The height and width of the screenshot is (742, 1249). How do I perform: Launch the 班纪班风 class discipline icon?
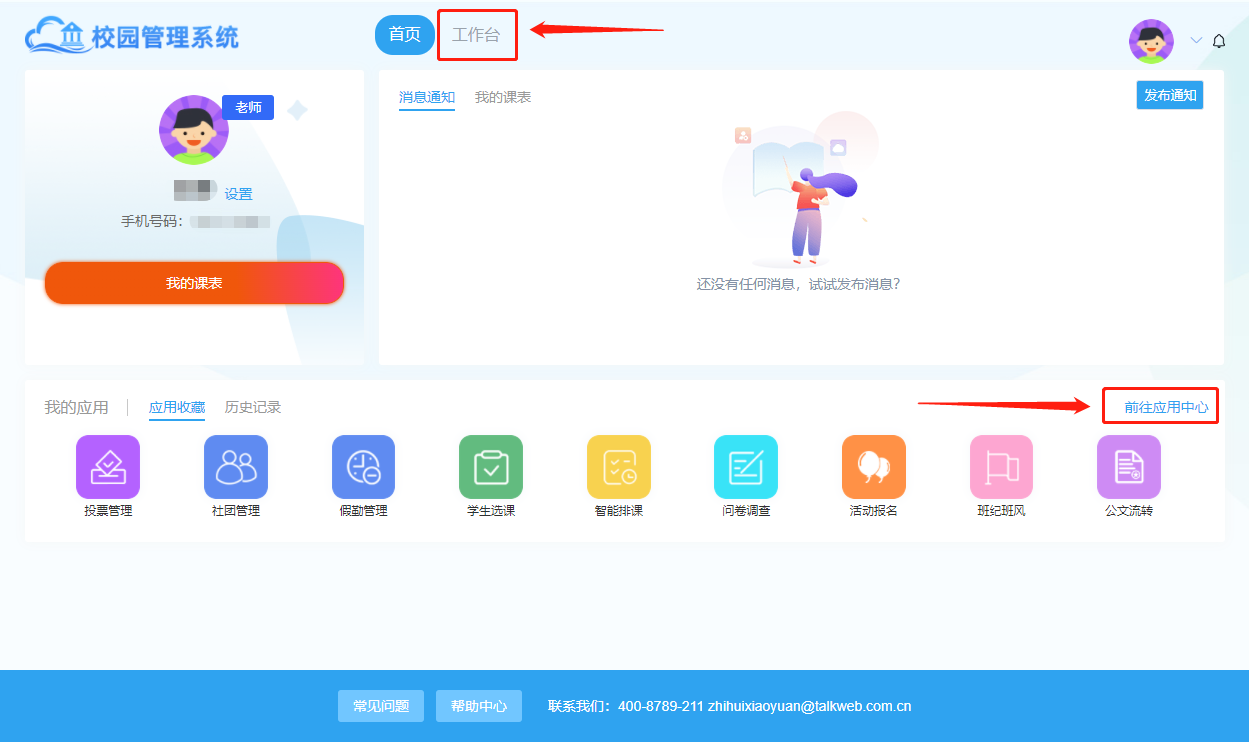point(1001,467)
